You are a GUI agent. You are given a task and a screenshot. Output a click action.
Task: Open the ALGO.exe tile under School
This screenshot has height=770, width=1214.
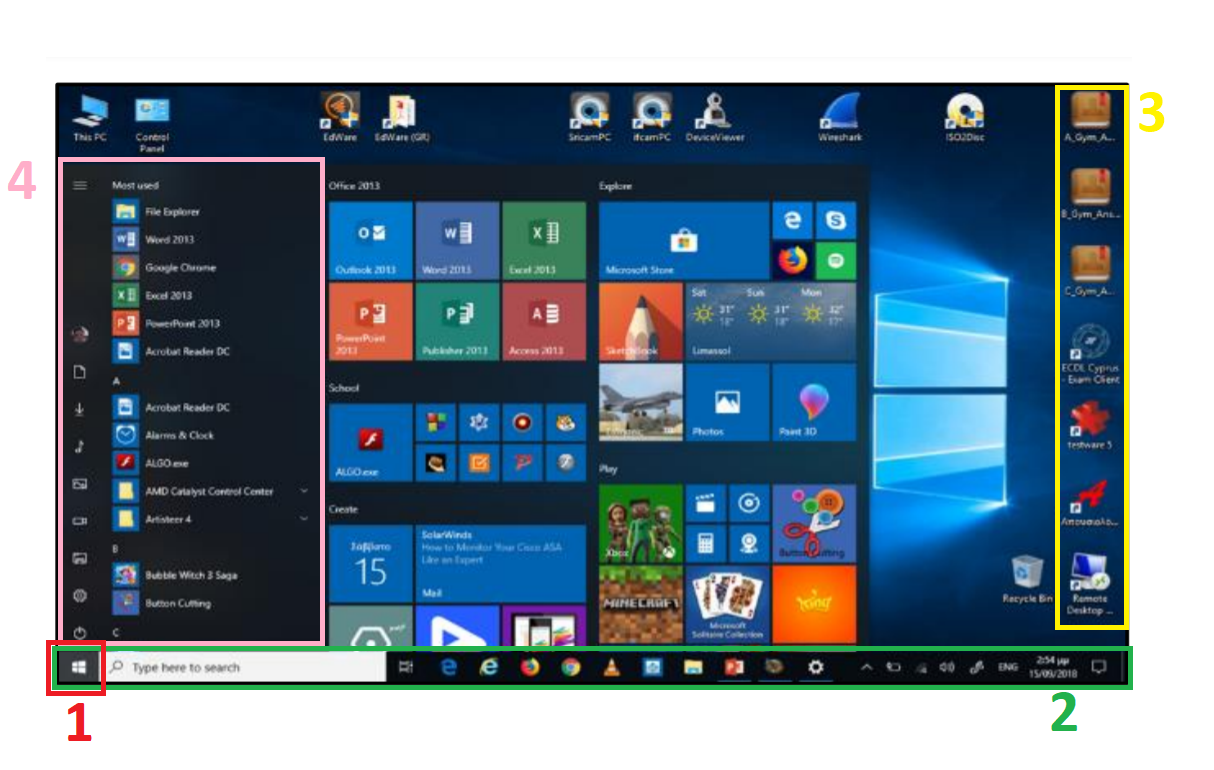pos(370,443)
